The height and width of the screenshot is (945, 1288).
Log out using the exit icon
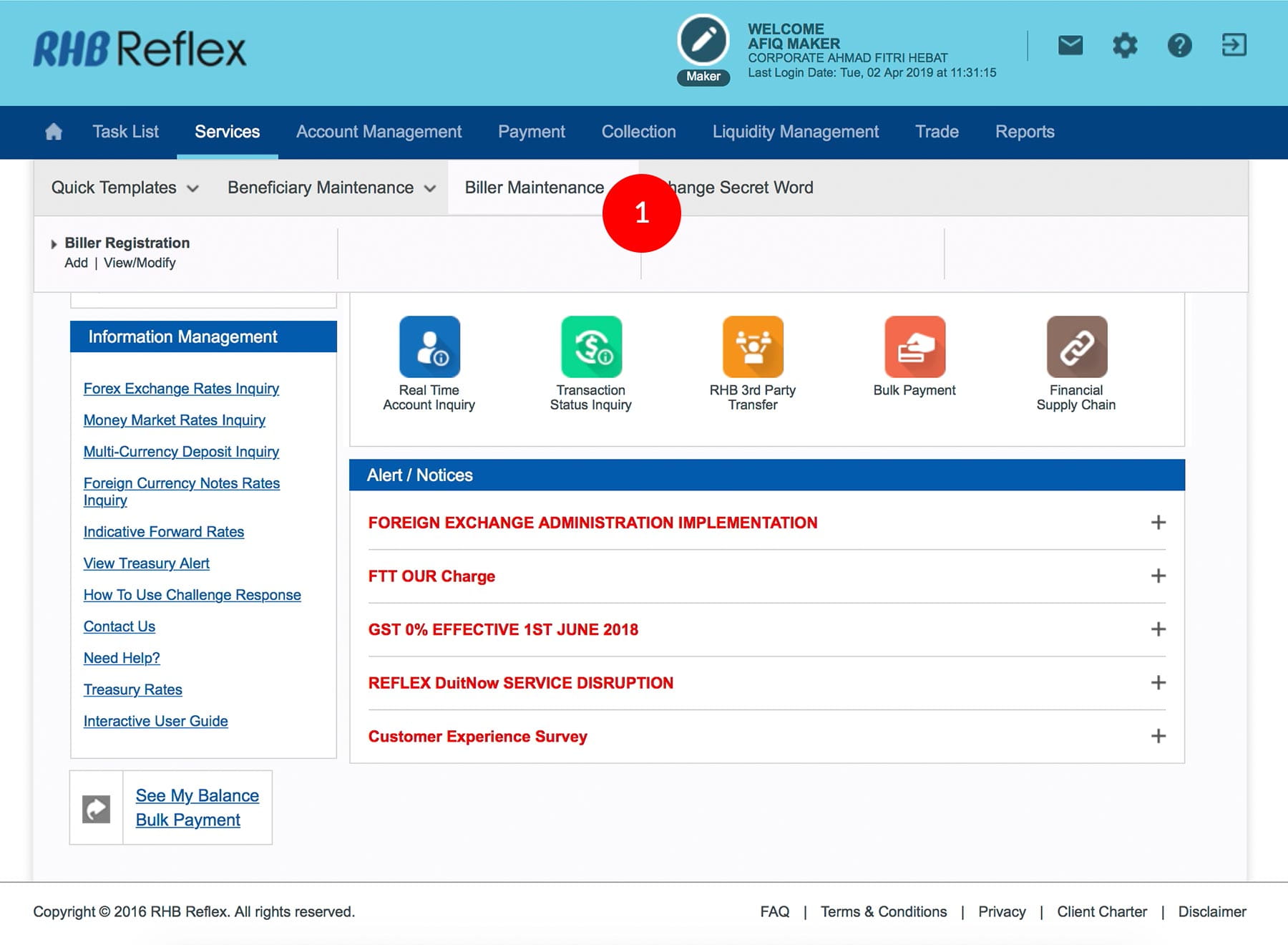coord(1234,45)
